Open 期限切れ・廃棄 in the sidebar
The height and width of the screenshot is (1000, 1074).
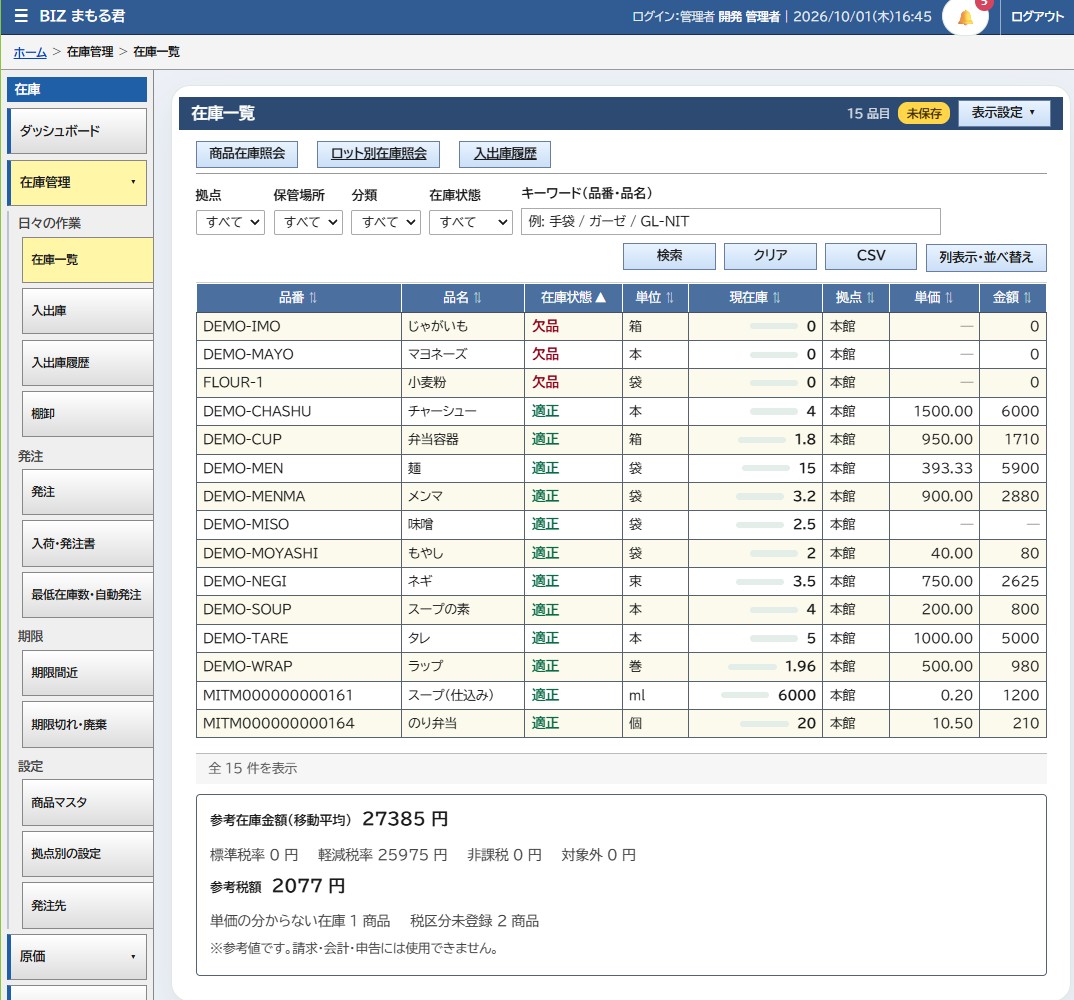(x=87, y=725)
